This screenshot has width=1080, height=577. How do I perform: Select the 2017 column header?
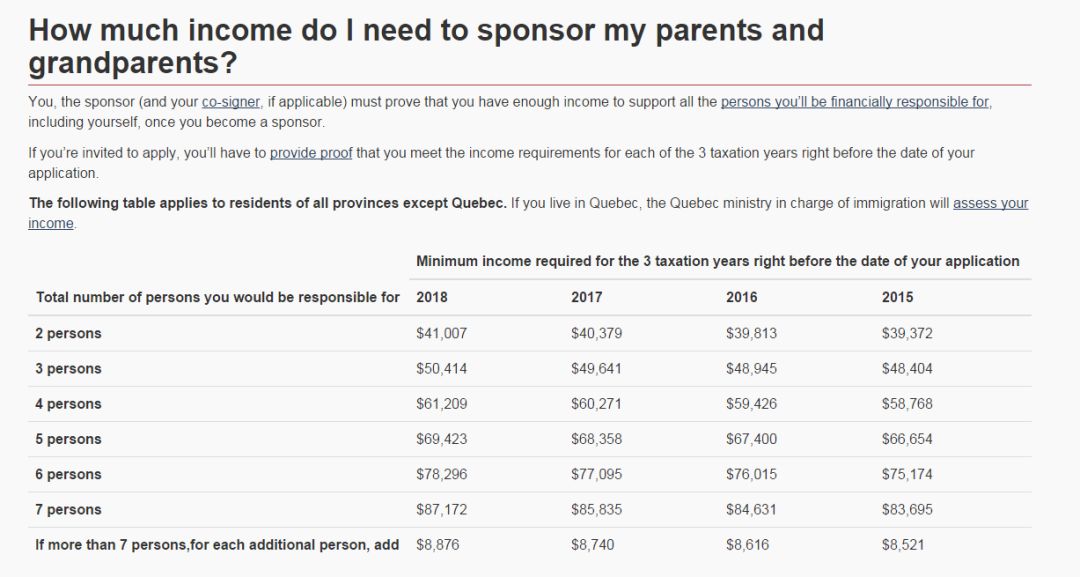coord(586,297)
